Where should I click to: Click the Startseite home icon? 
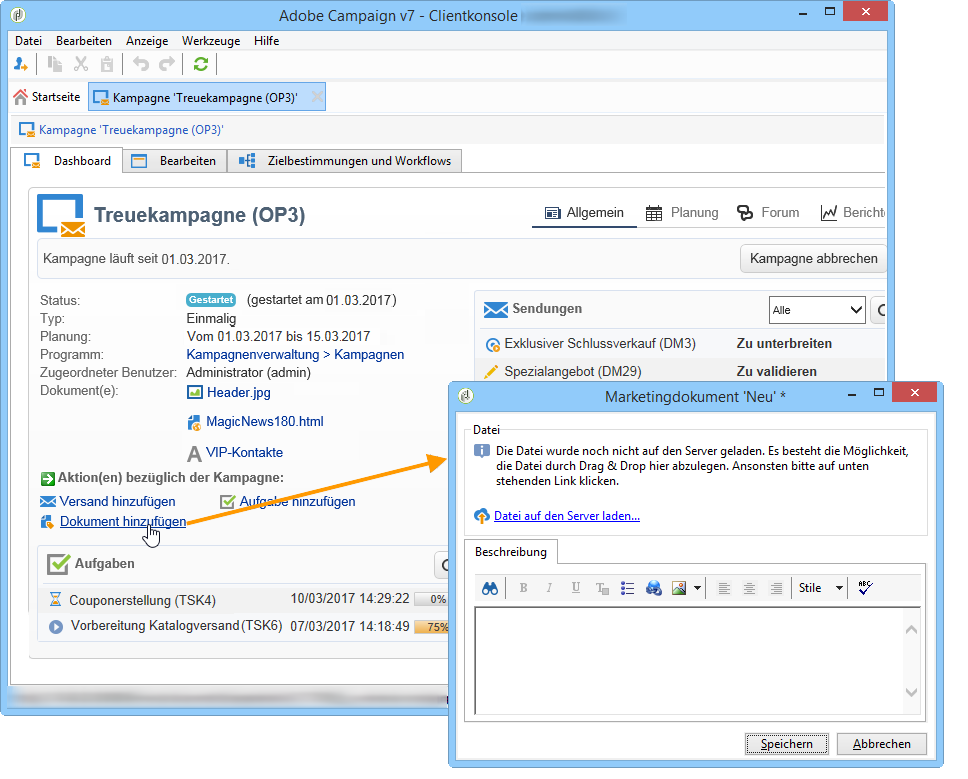(20, 97)
